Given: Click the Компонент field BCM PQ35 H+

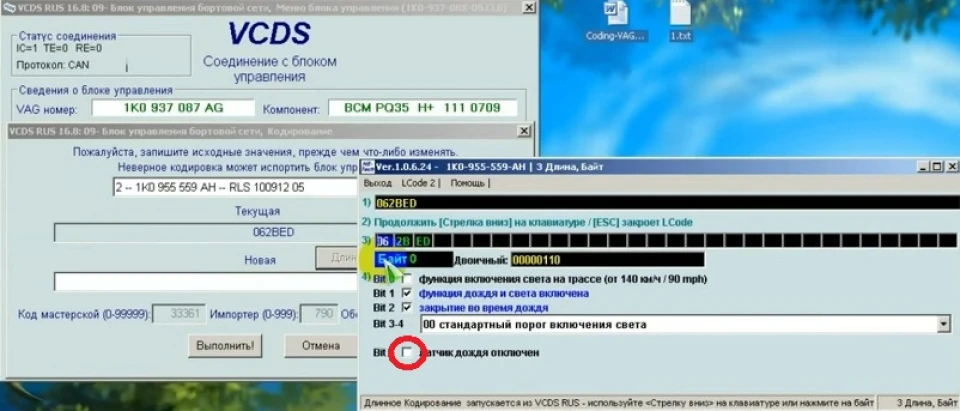Looking at the screenshot, I should pyautogui.click(x=422, y=108).
